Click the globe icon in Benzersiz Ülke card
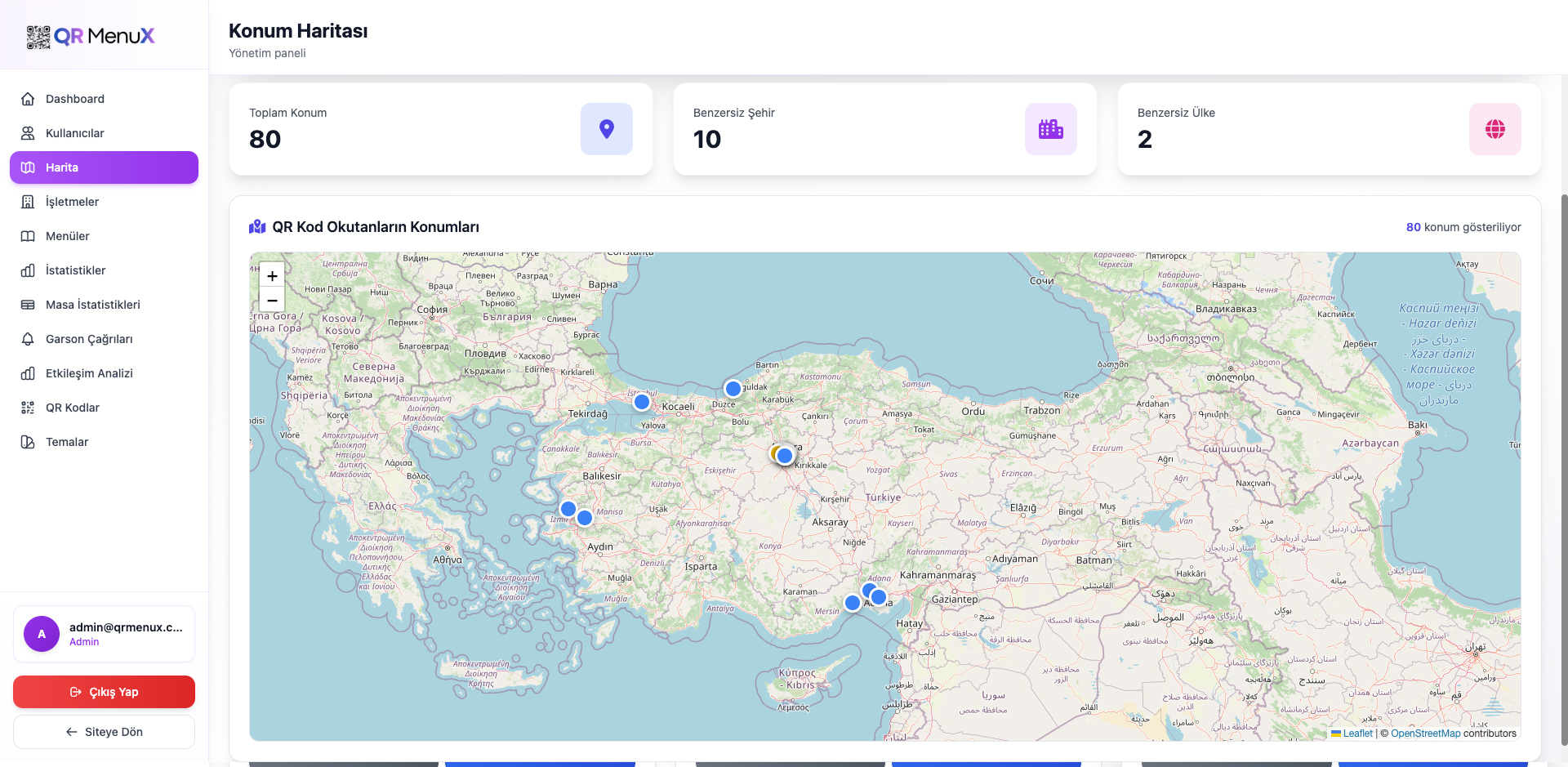Screen dimensions: 1568x767 1494,129
